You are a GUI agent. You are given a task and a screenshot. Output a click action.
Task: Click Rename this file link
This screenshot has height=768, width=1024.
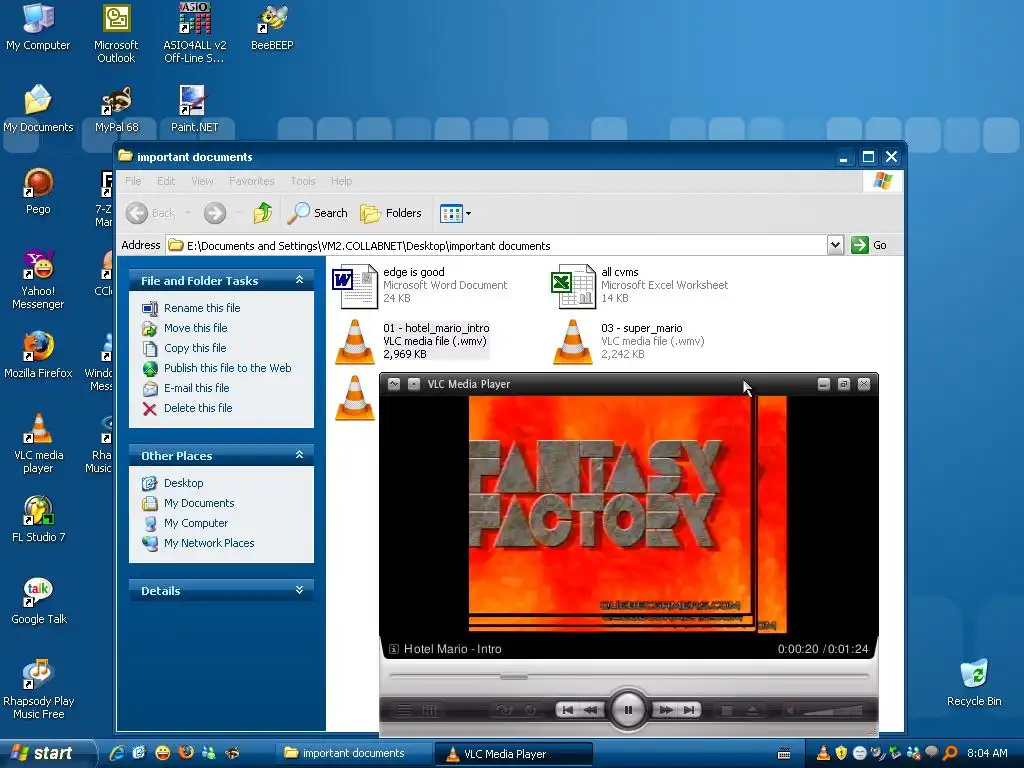pos(202,308)
